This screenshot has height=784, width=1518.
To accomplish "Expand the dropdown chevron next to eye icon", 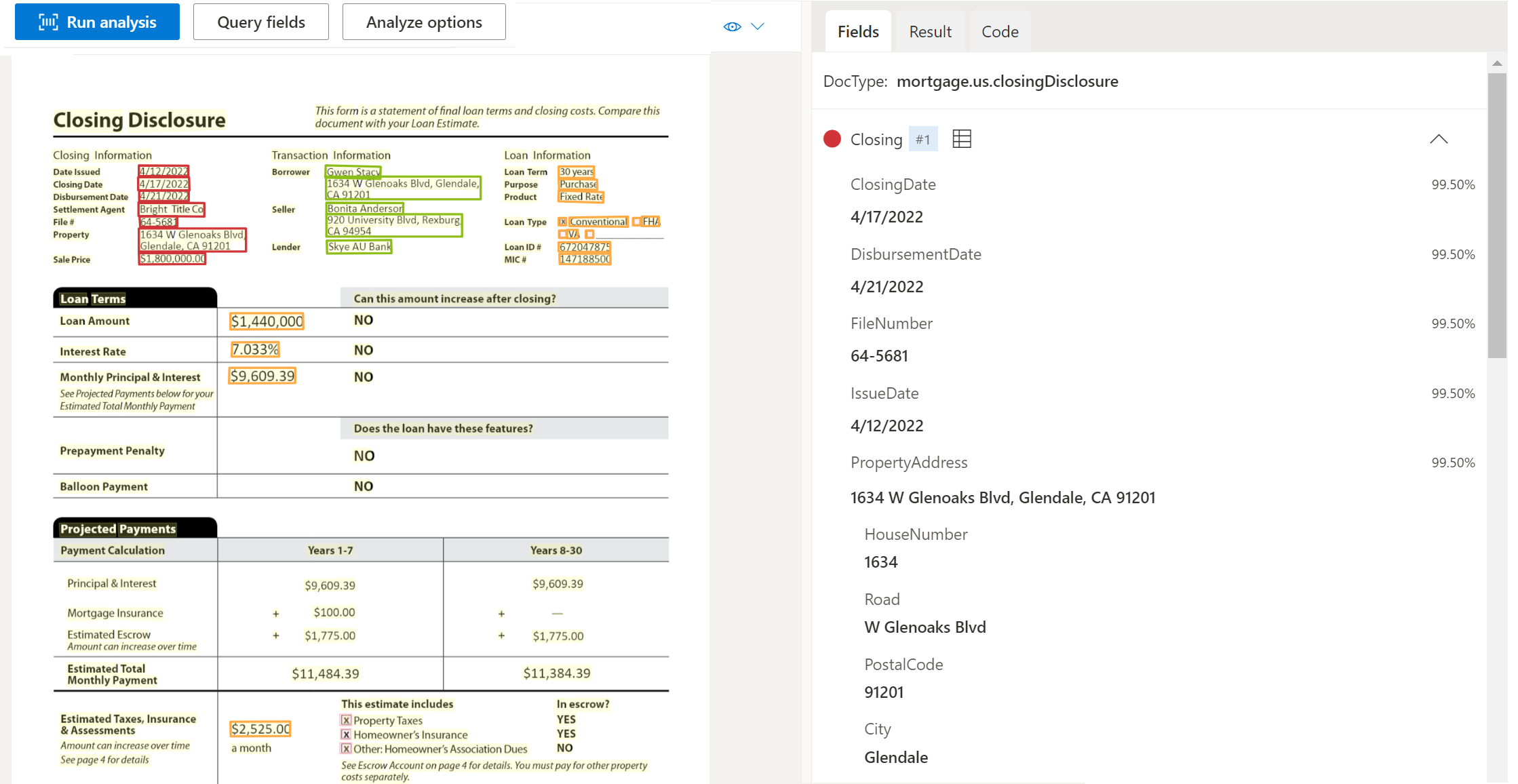I will (x=757, y=26).
